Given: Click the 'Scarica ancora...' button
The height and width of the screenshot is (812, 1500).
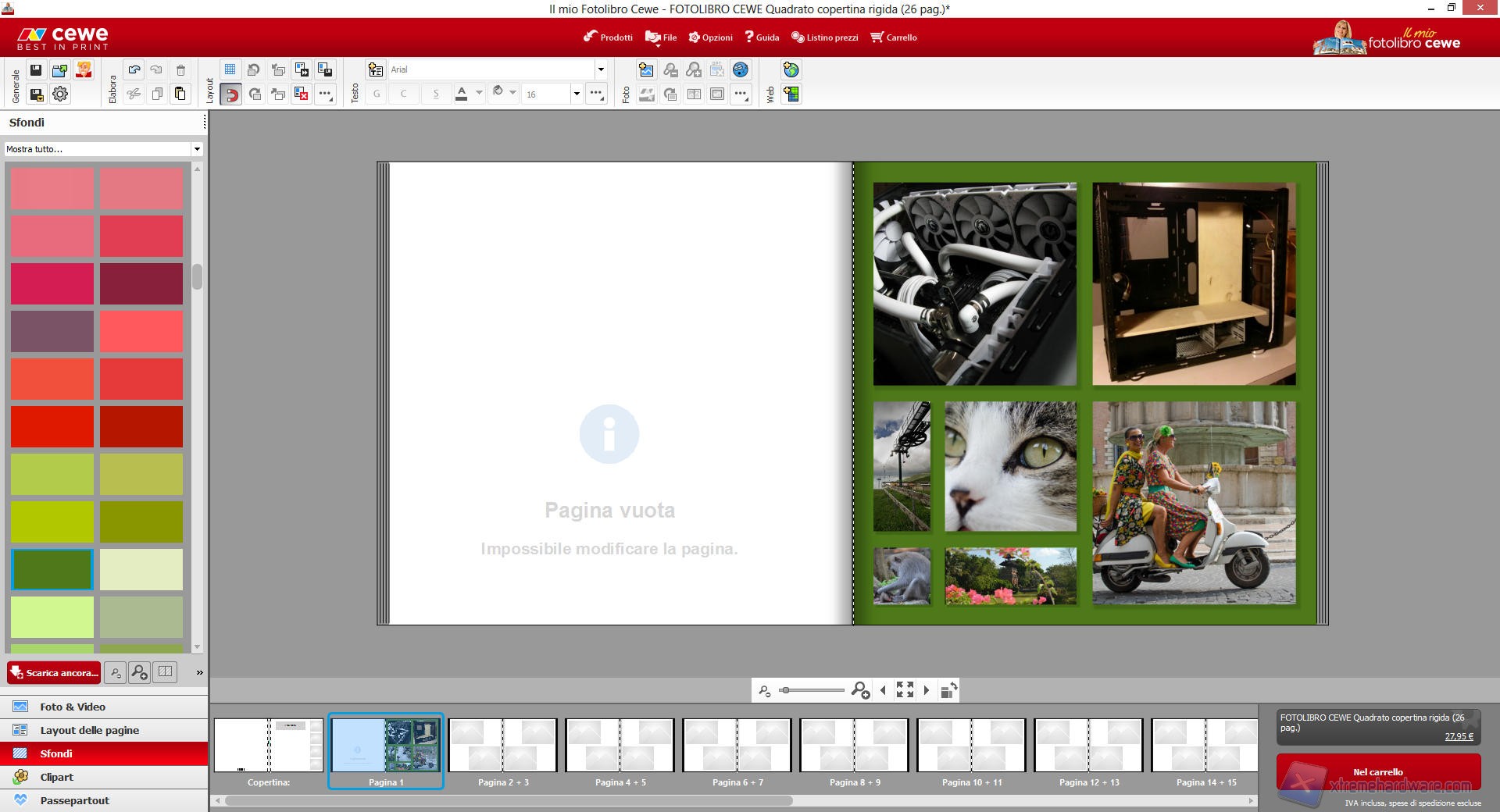Looking at the screenshot, I should pos(54,673).
